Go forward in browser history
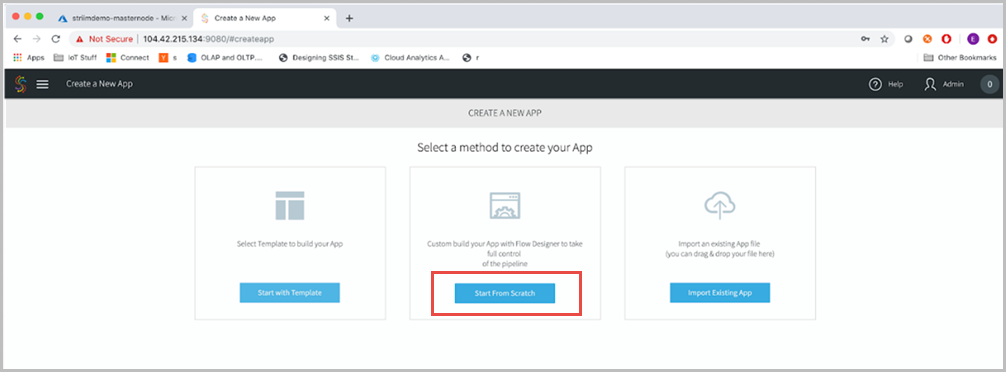This screenshot has width=1006, height=372. [37, 39]
